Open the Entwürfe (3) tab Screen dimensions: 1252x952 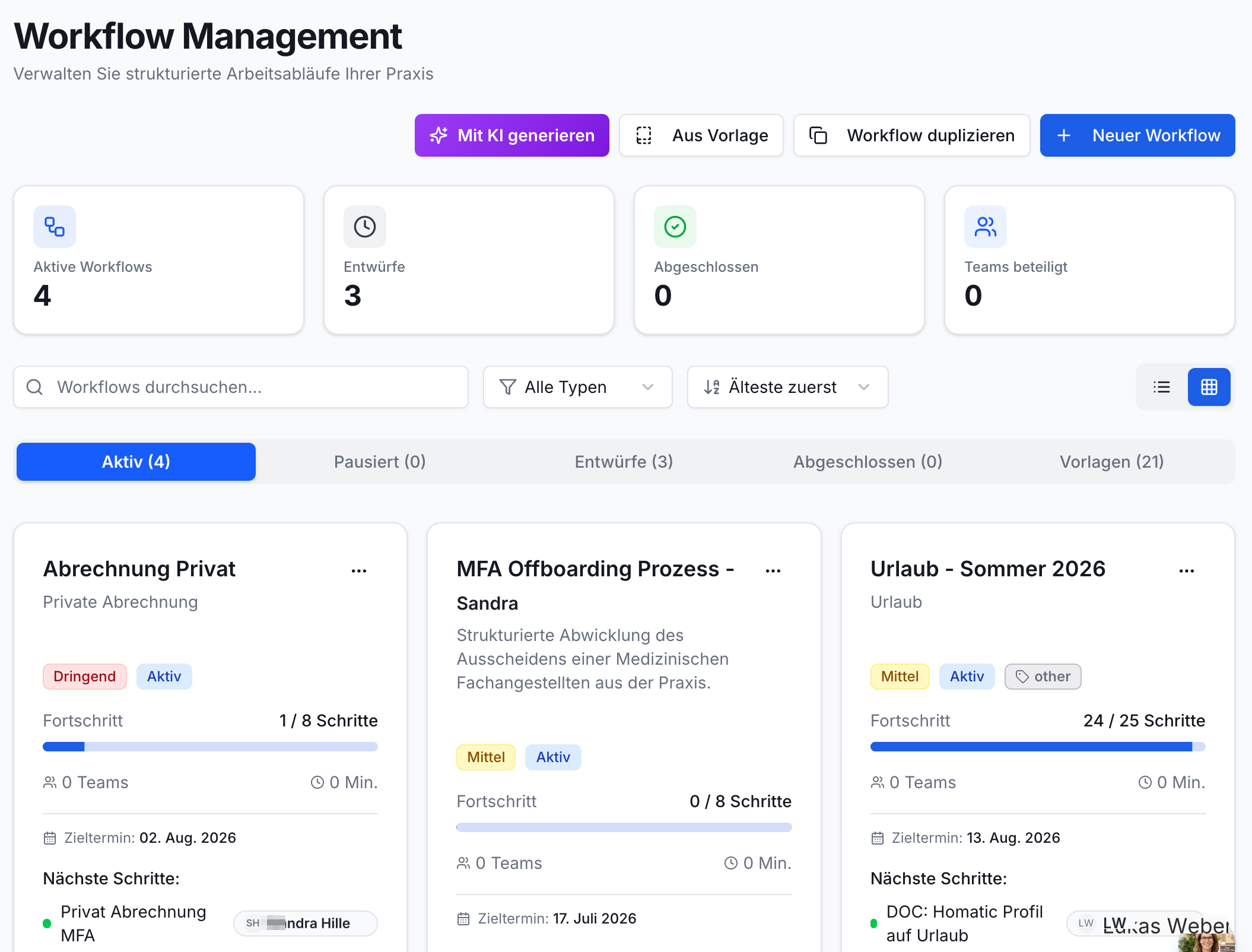624,462
